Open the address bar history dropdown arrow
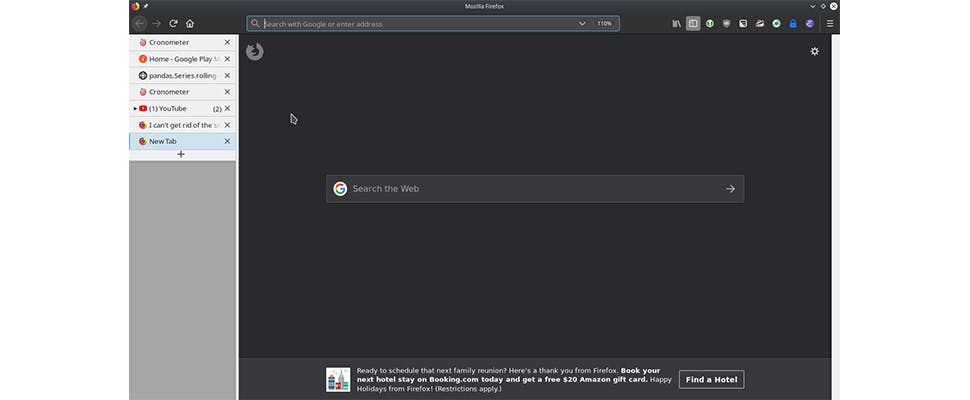This screenshot has height=400, width=970. (582, 23)
